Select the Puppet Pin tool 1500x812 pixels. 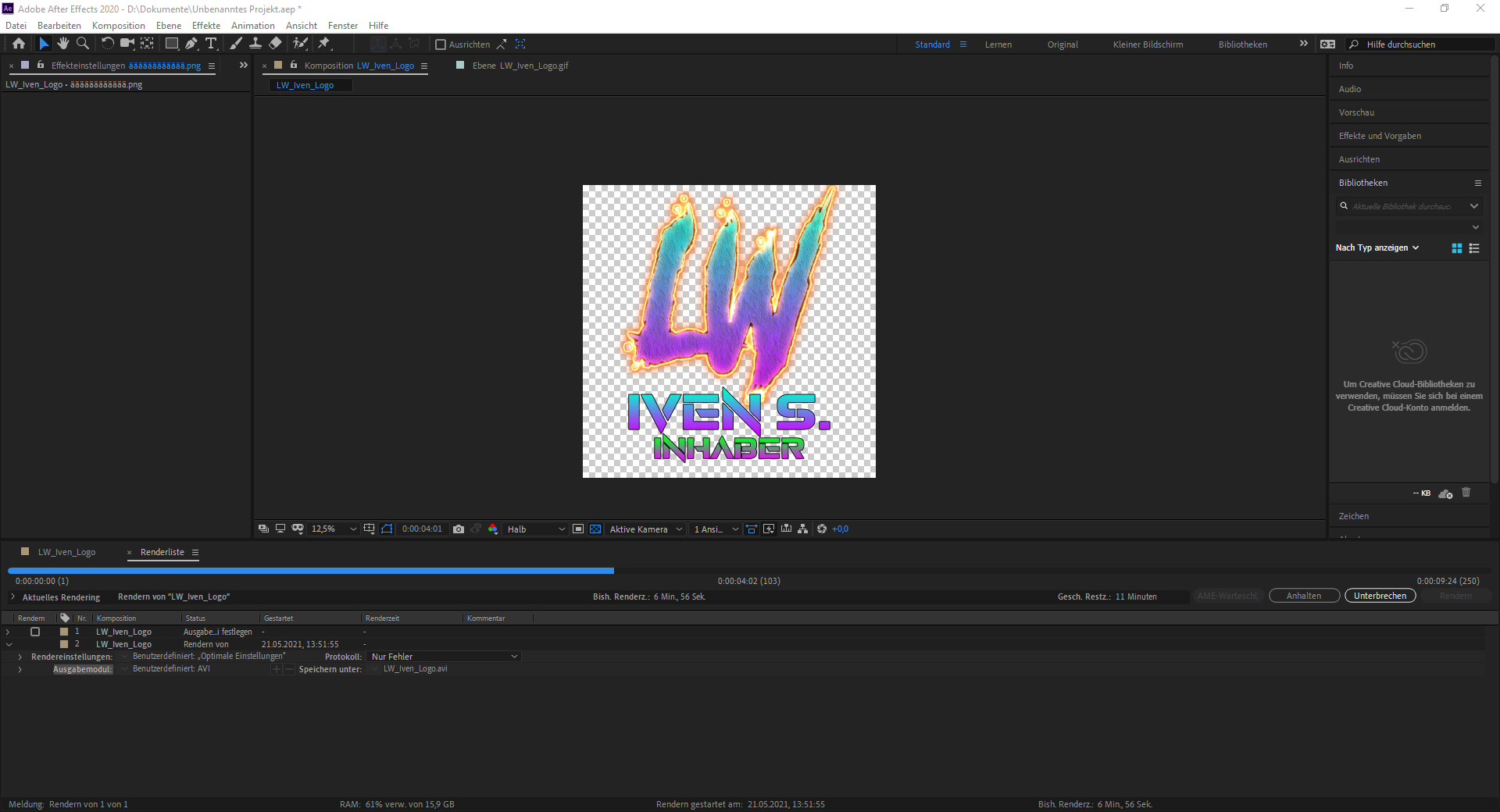coord(324,44)
